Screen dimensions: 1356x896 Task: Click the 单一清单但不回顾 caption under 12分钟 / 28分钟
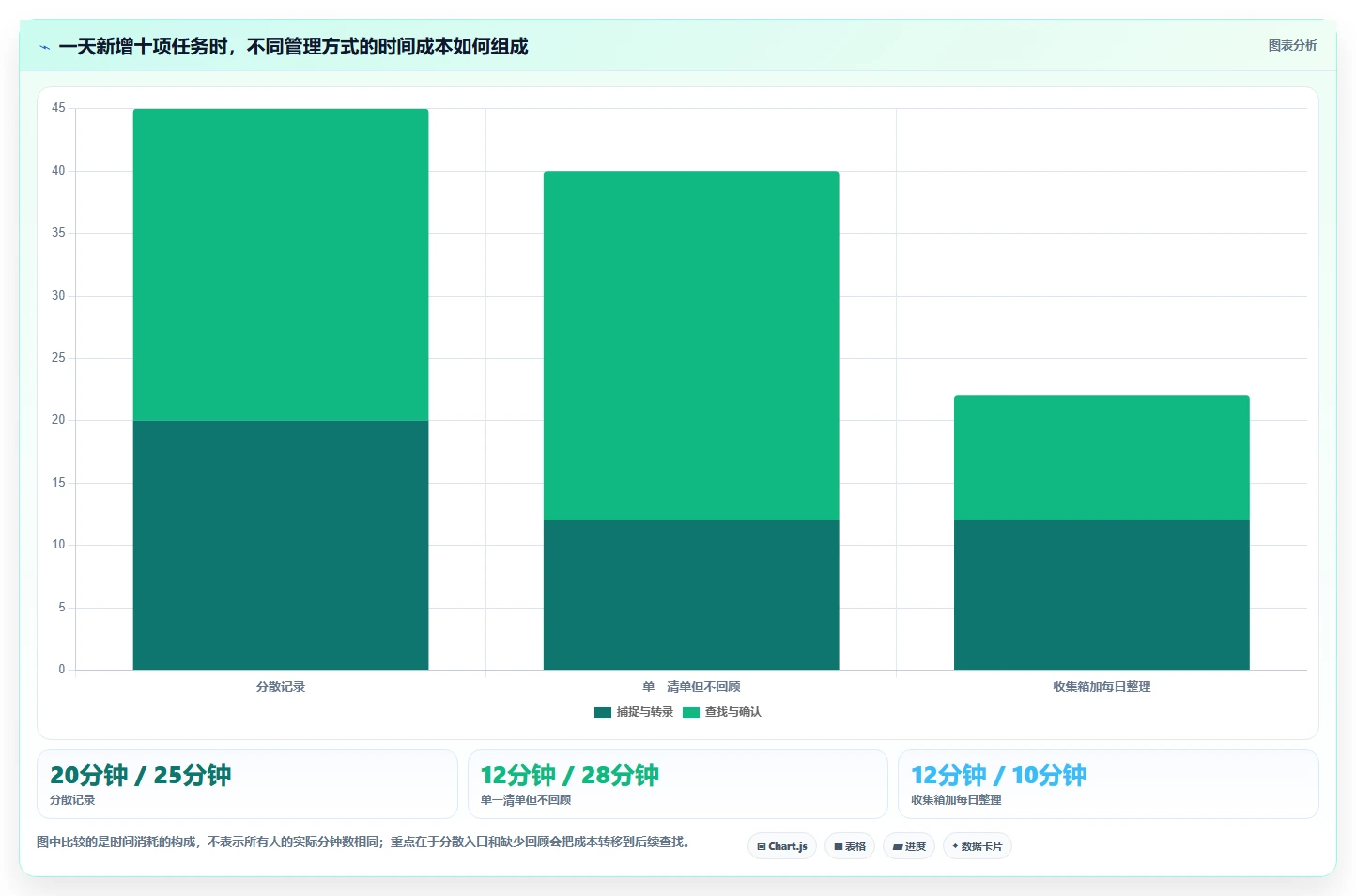[x=526, y=800]
